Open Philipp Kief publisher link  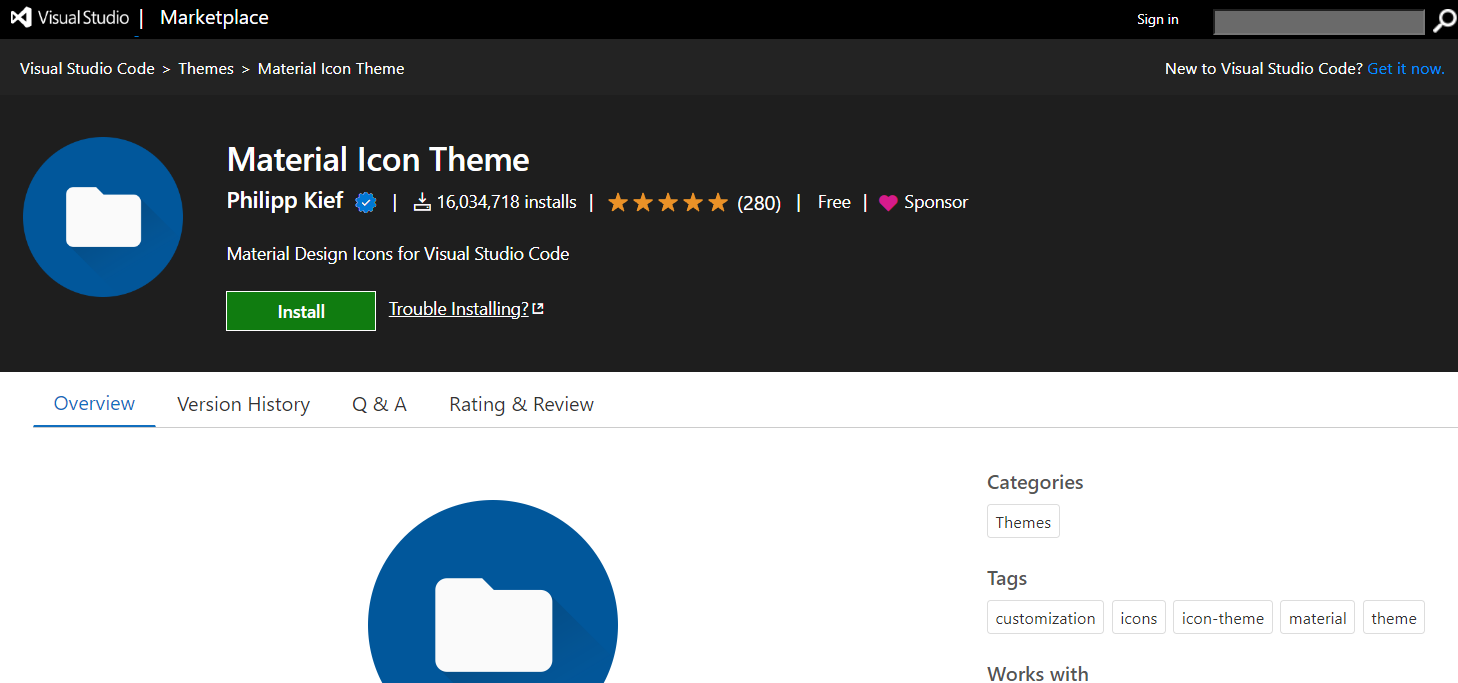(x=284, y=201)
